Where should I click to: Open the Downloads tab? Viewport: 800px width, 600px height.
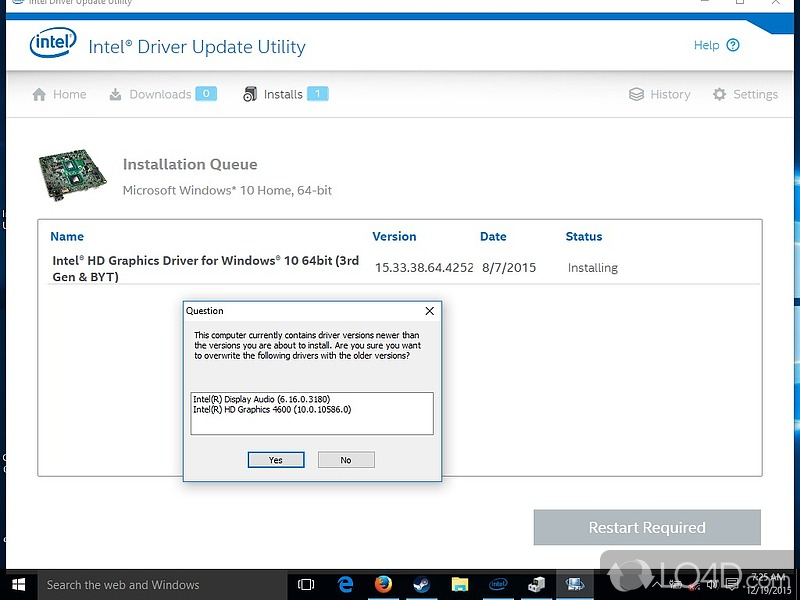pyautogui.click(x=160, y=94)
